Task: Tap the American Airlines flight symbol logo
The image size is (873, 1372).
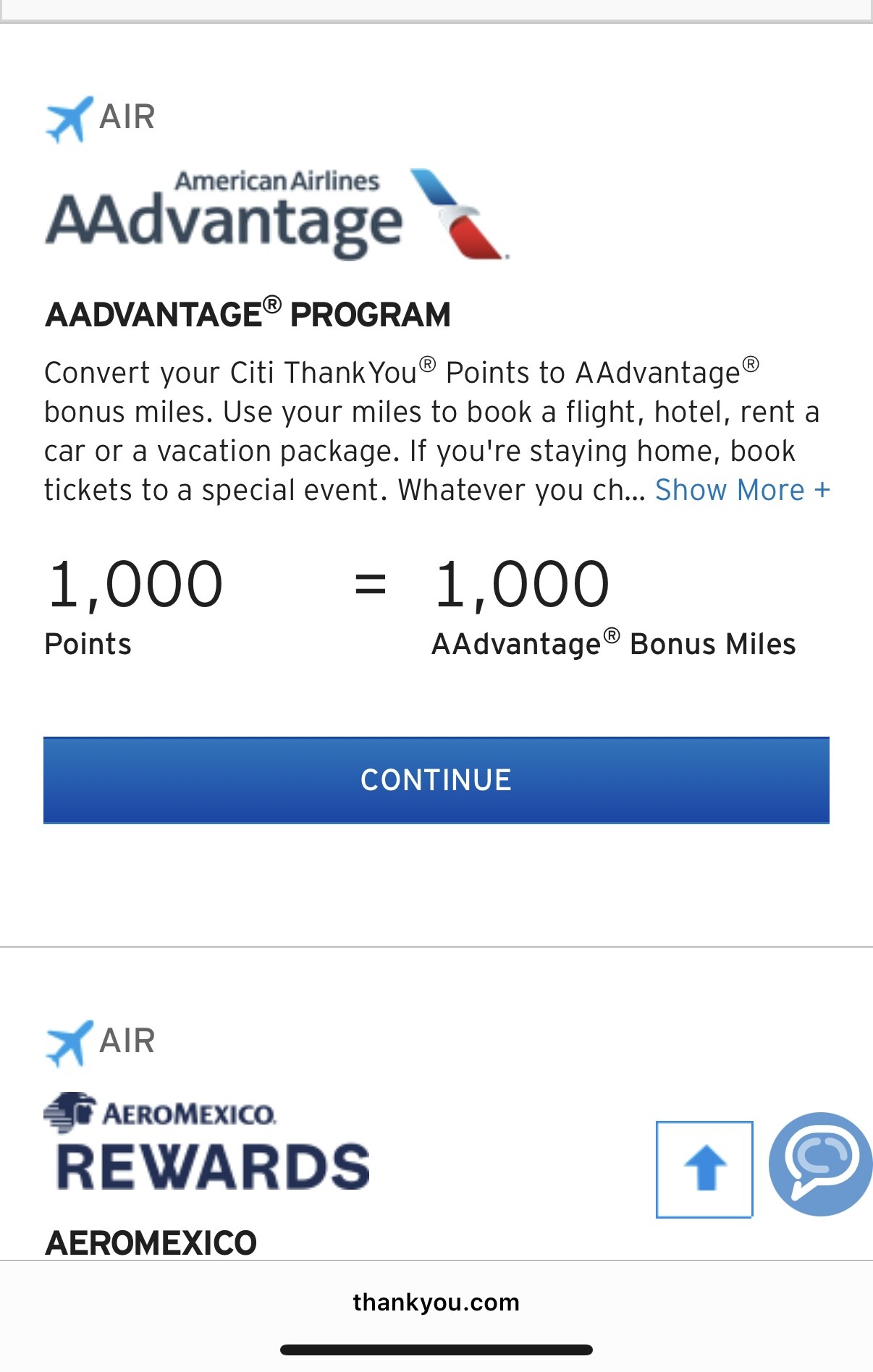Action: [459, 214]
